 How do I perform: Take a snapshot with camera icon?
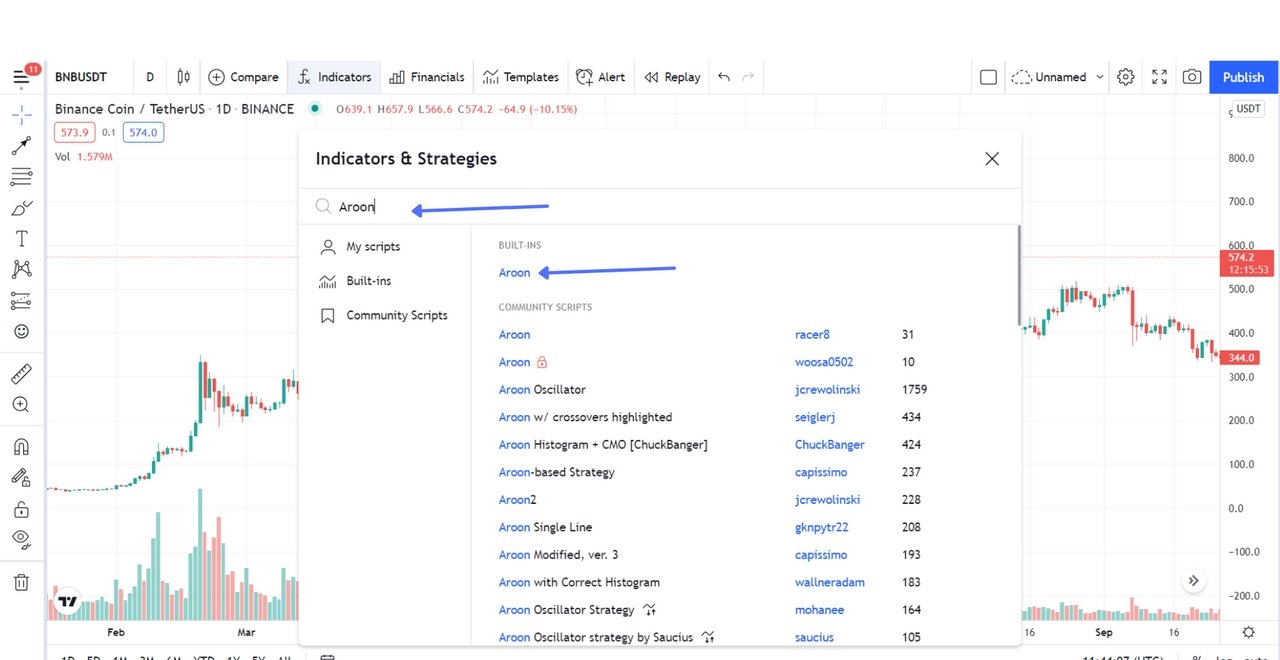[x=1192, y=77]
